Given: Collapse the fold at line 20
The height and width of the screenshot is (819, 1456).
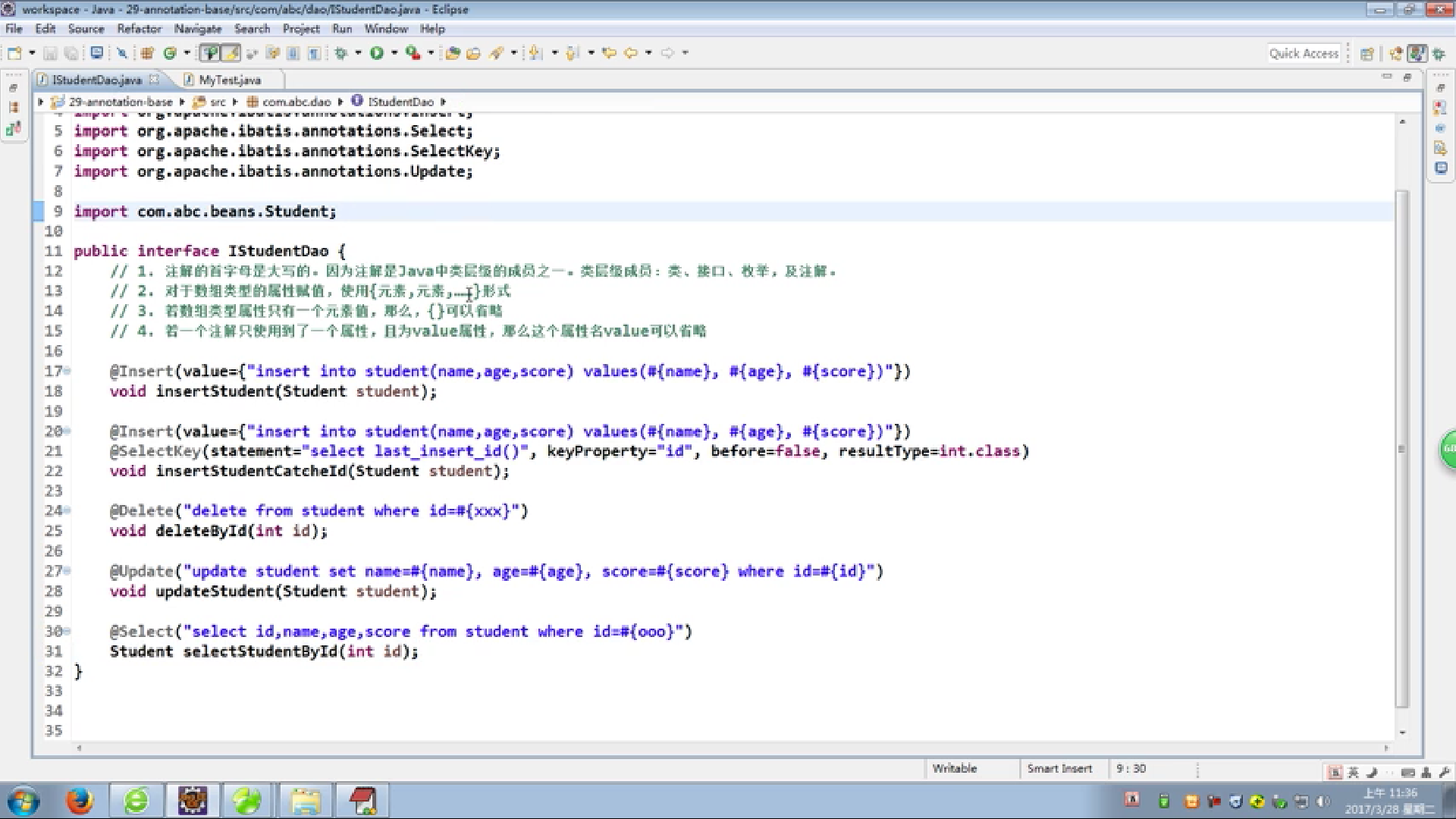Looking at the screenshot, I should [x=67, y=431].
